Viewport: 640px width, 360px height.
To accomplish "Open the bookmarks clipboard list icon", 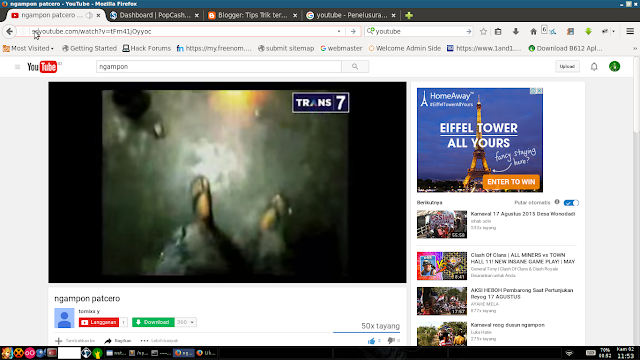I will pos(498,31).
